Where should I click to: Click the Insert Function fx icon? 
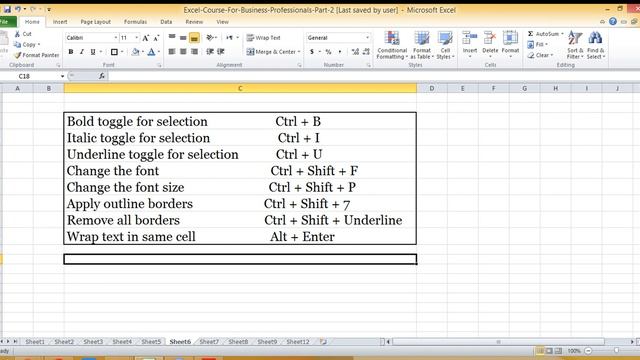click(102, 76)
